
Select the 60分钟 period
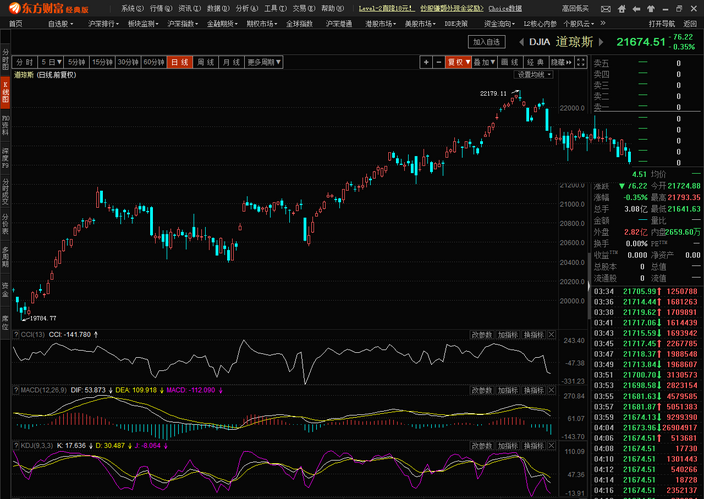[x=154, y=62]
